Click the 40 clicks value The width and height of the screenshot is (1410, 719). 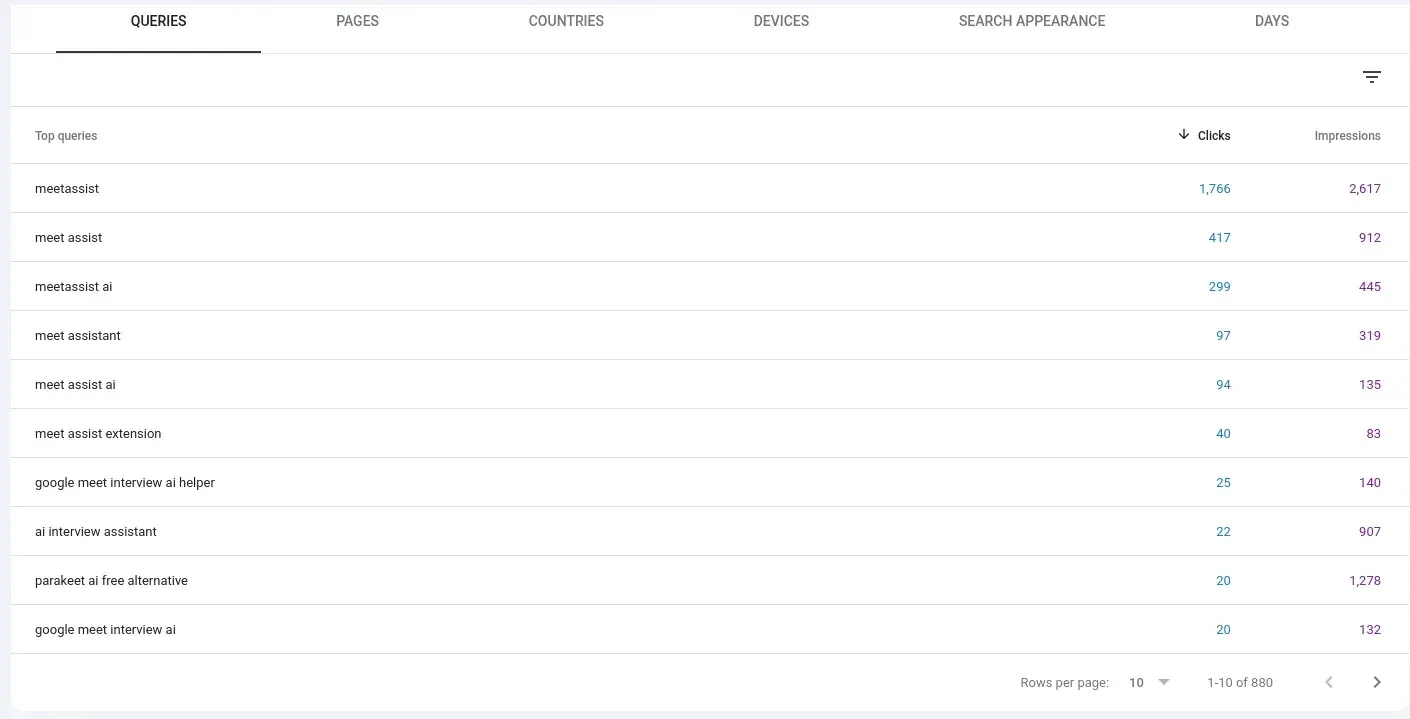coord(1223,433)
